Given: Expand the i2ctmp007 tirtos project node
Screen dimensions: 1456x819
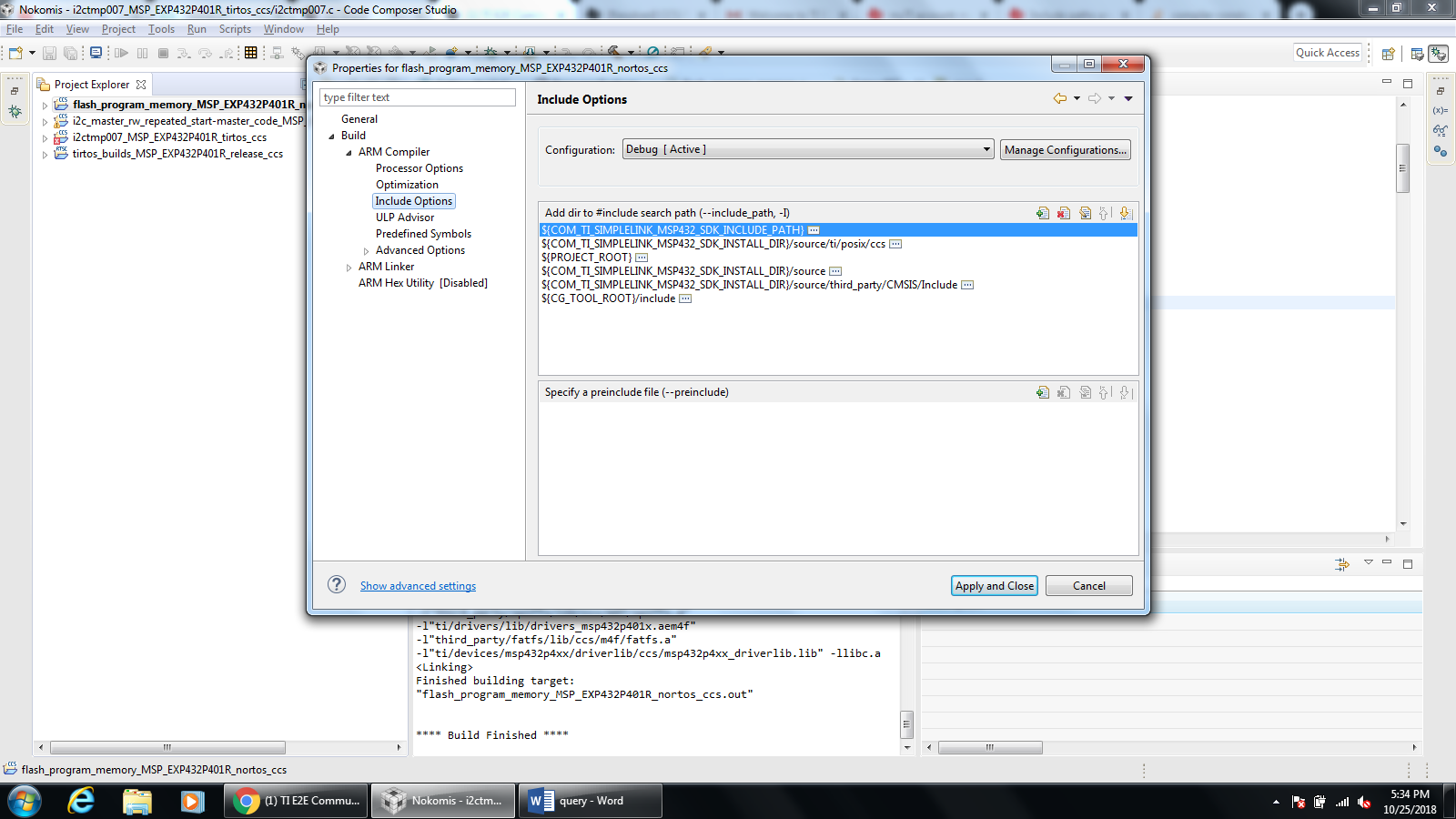Looking at the screenshot, I should [x=45, y=138].
